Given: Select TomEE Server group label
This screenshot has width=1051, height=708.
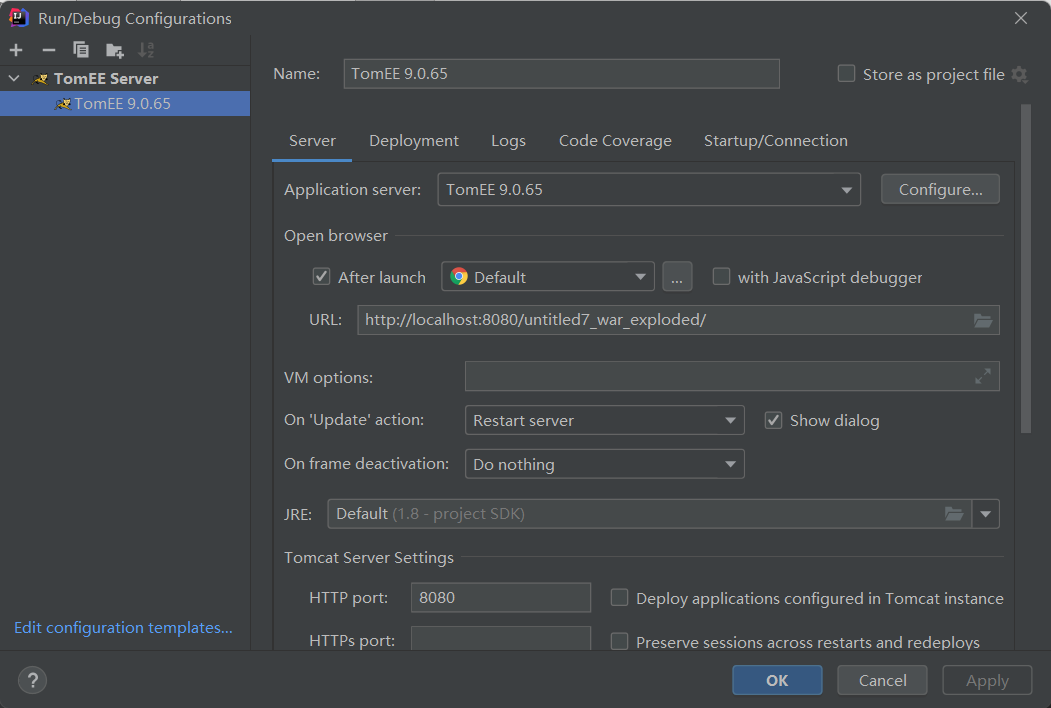Looking at the screenshot, I should (106, 78).
